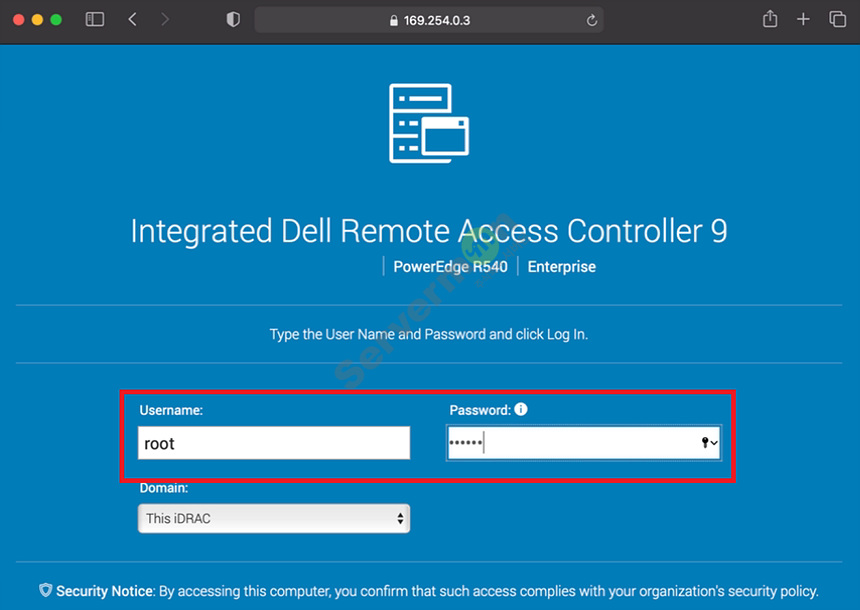This screenshot has height=610, width=860.
Task: Reload the page with the refresh icon
Action: [591, 20]
